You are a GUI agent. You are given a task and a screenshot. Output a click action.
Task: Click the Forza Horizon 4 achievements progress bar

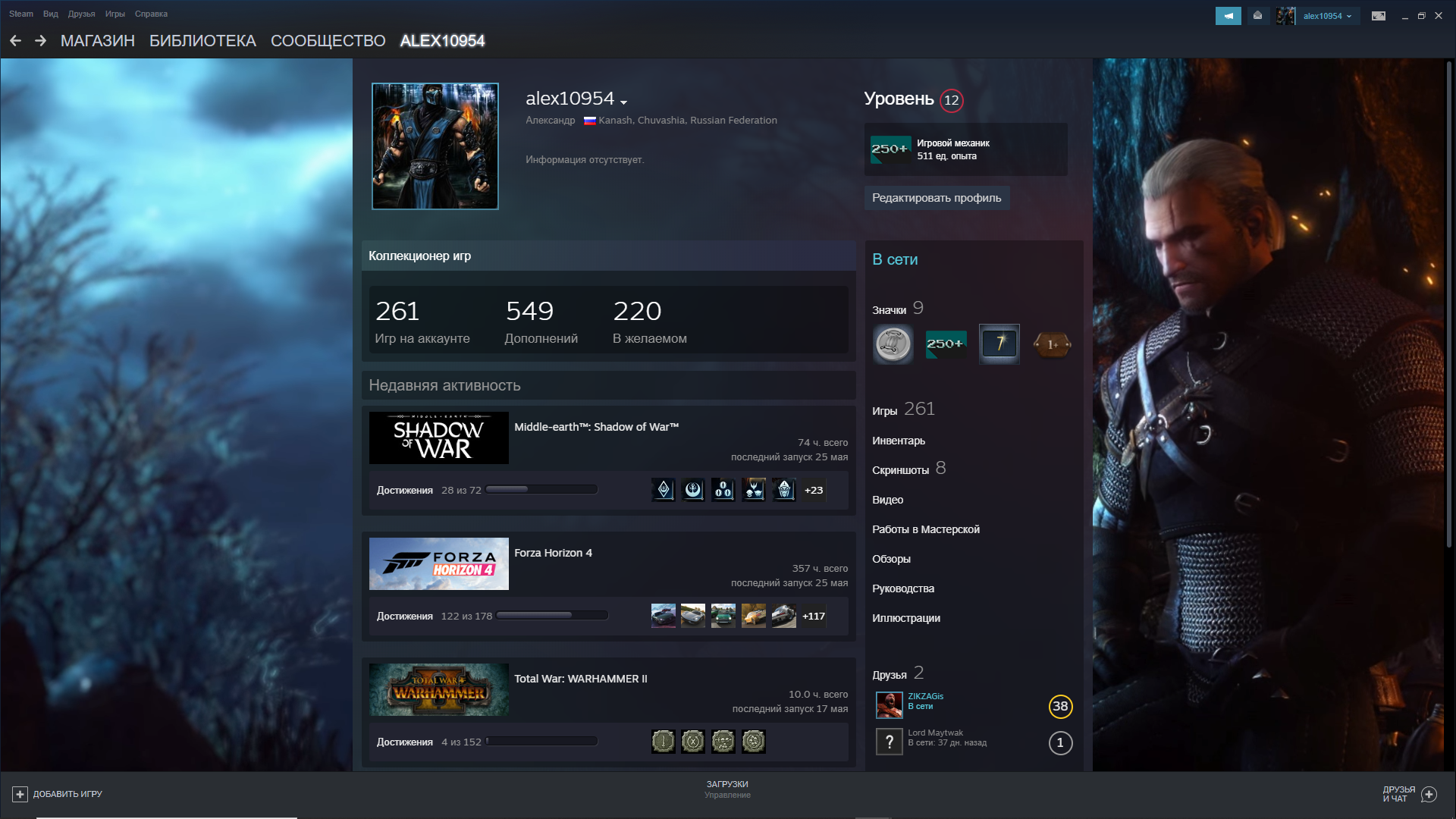552,616
